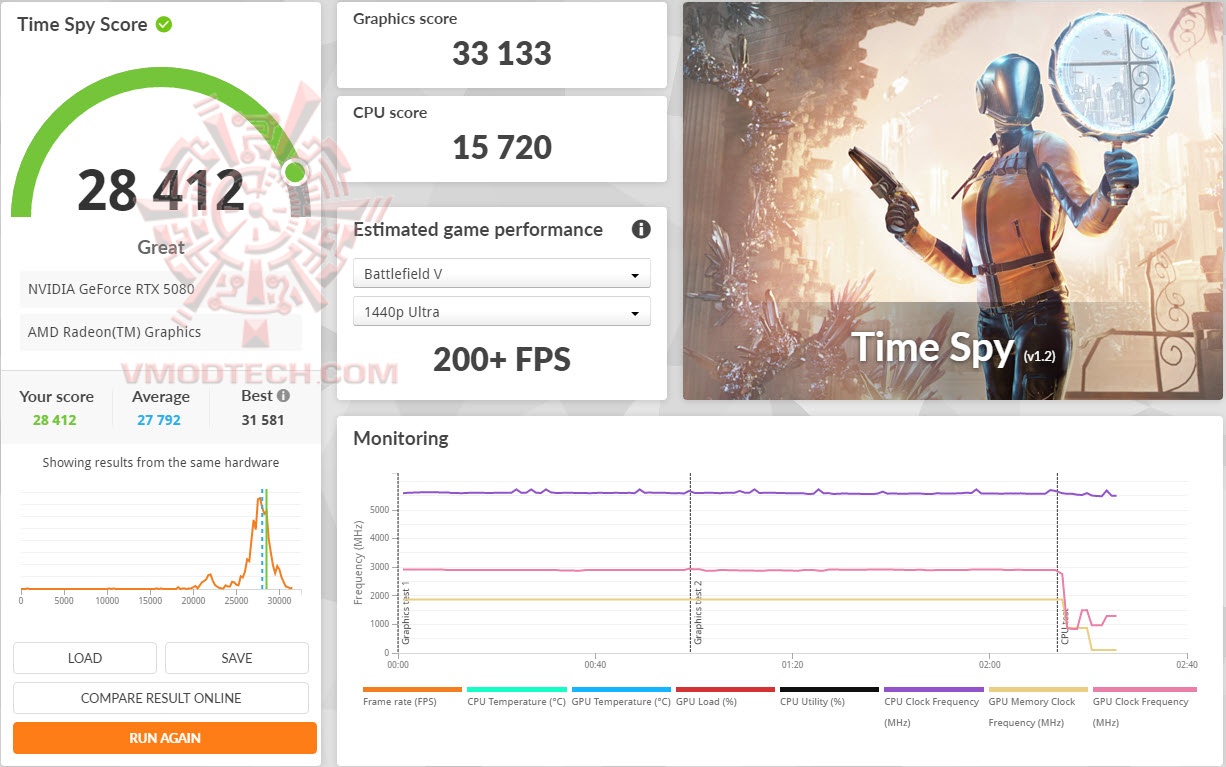Click the Great rating label
This screenshot has width=1226, height=767.
click(161, 247)
